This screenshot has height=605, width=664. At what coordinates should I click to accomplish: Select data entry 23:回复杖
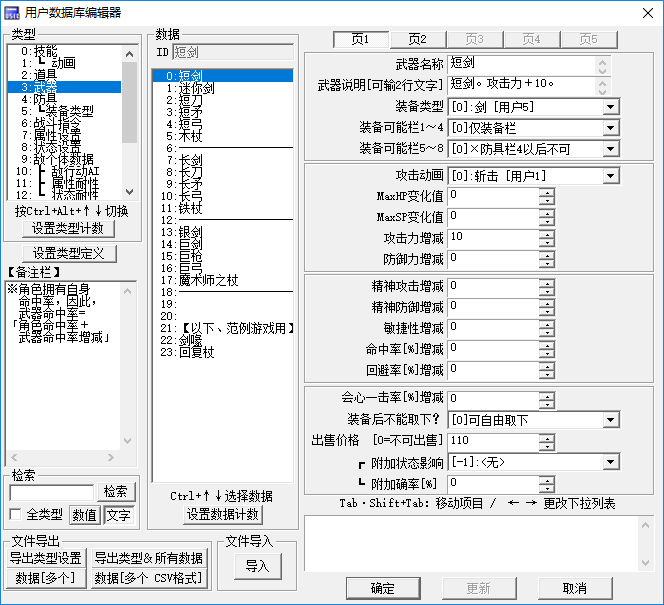point(223,352)
